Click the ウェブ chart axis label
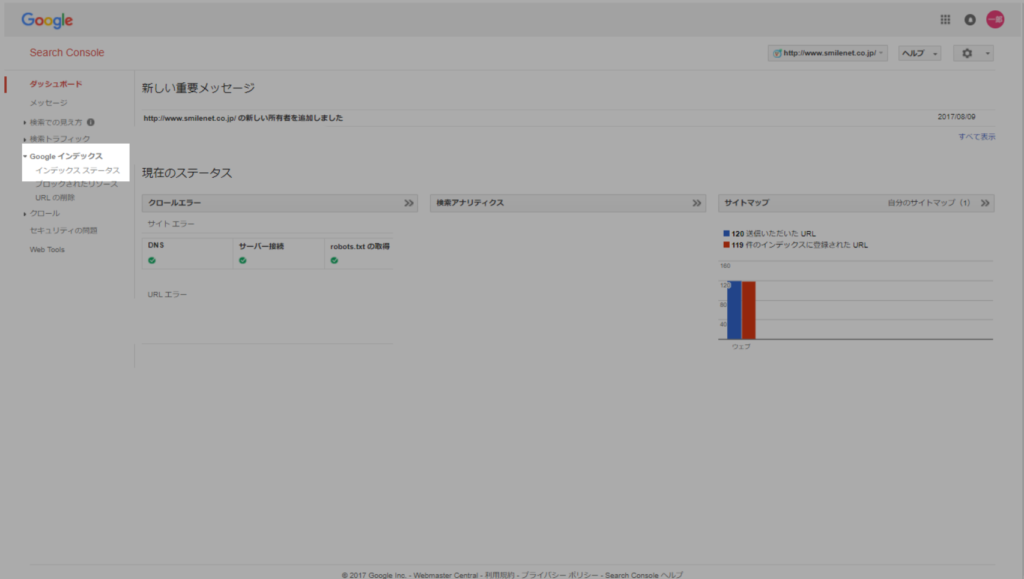 click(x=741, y=347)
